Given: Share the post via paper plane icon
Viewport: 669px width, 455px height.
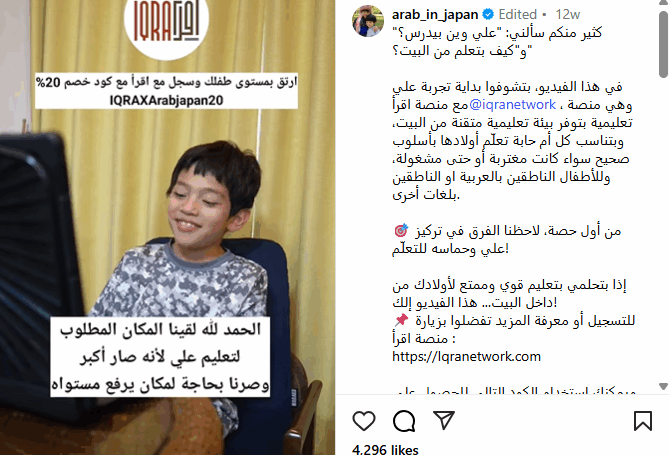Looking at the screenshot, I should coord(444,420).
